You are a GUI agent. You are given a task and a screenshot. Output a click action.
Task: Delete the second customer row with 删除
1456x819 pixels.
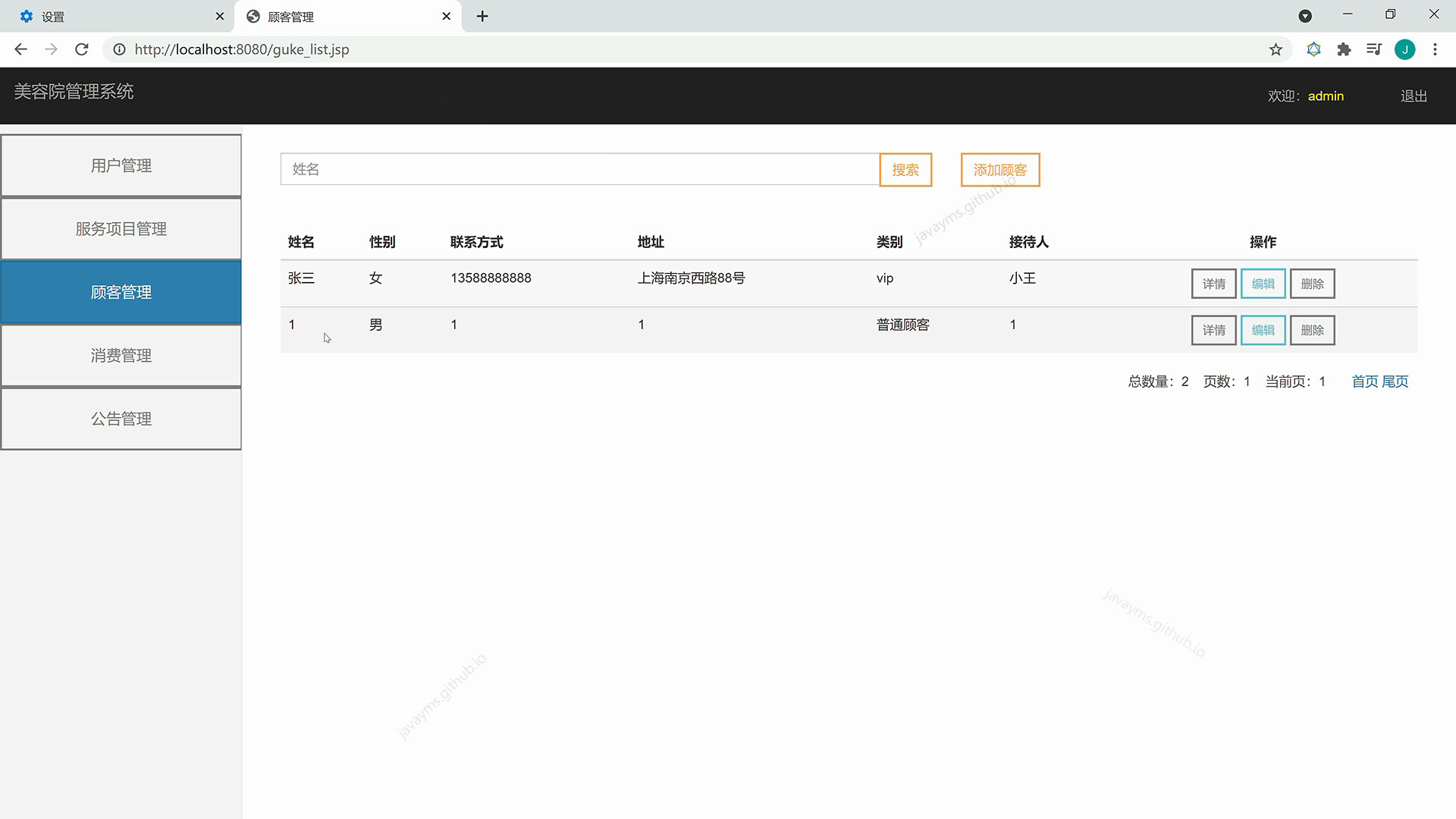pyautogui.click(x=1312, y=330)
